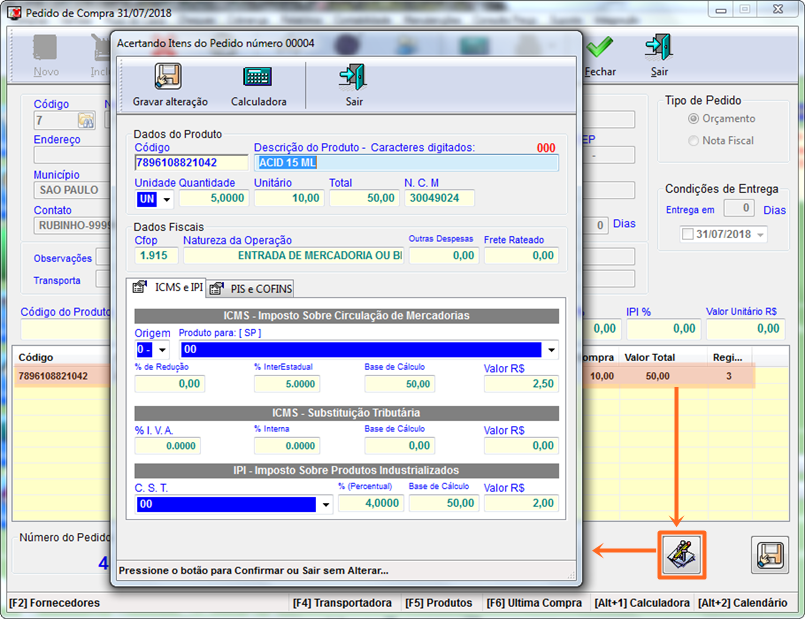Click the % InterEstadual field 5.0000
This screenshot has width=805, height=619.
(286, 384)
